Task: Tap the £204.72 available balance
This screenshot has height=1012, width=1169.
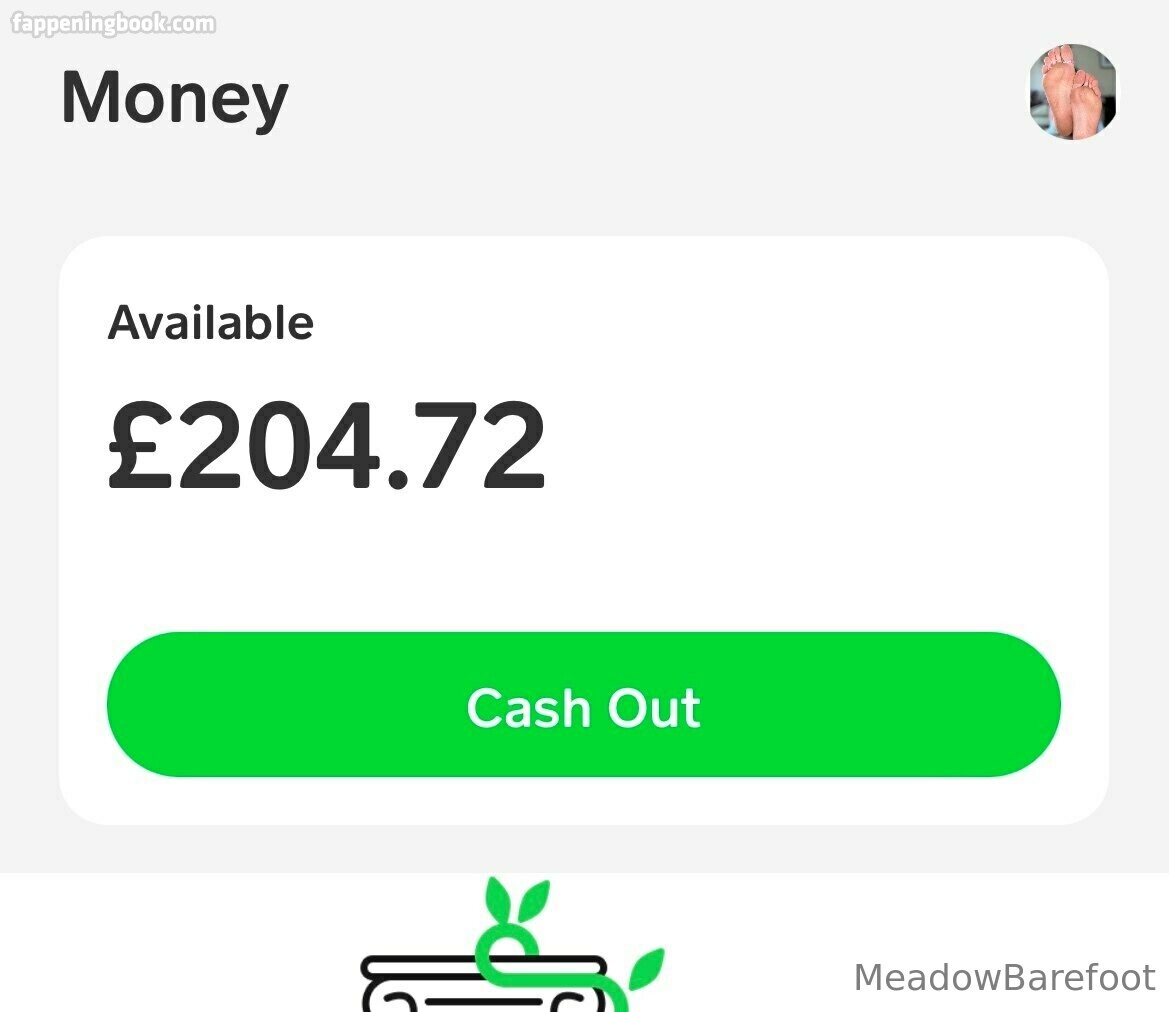Action: tap(327, 444)
